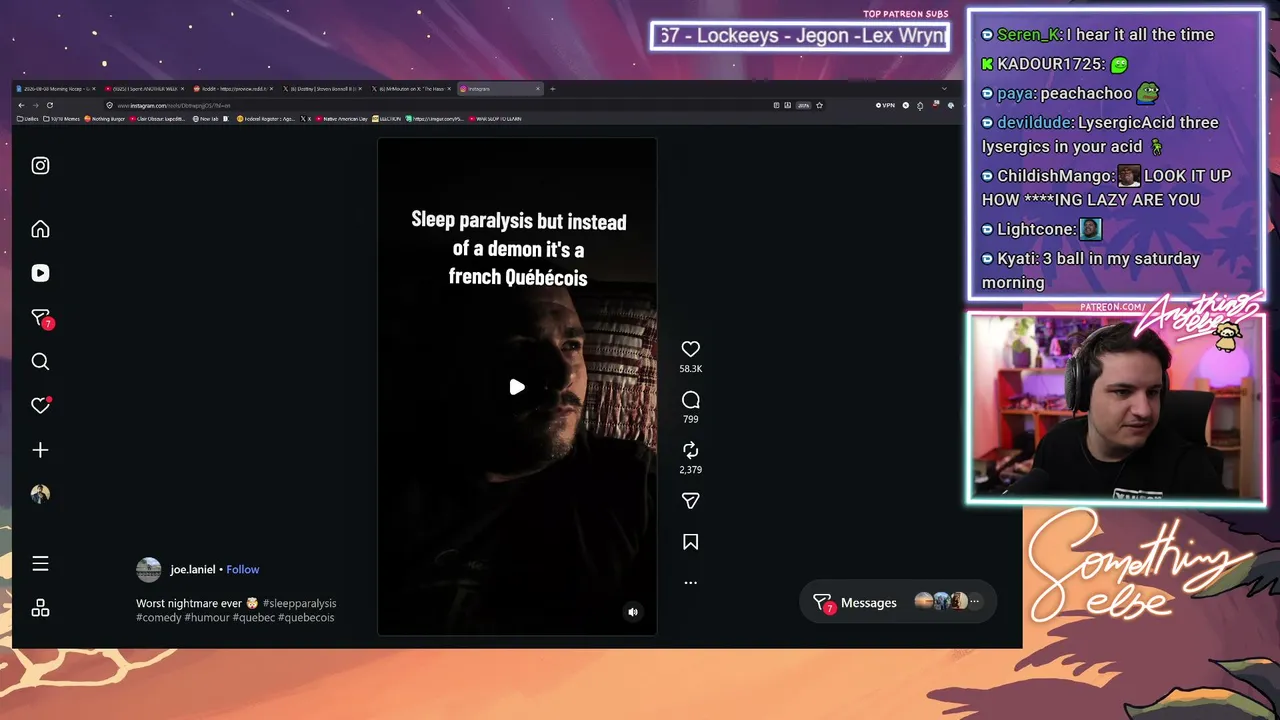Expand the browser tab list chevron
Screen dimensions: 1280x720
pyautogui.click(x=946, y=89)
